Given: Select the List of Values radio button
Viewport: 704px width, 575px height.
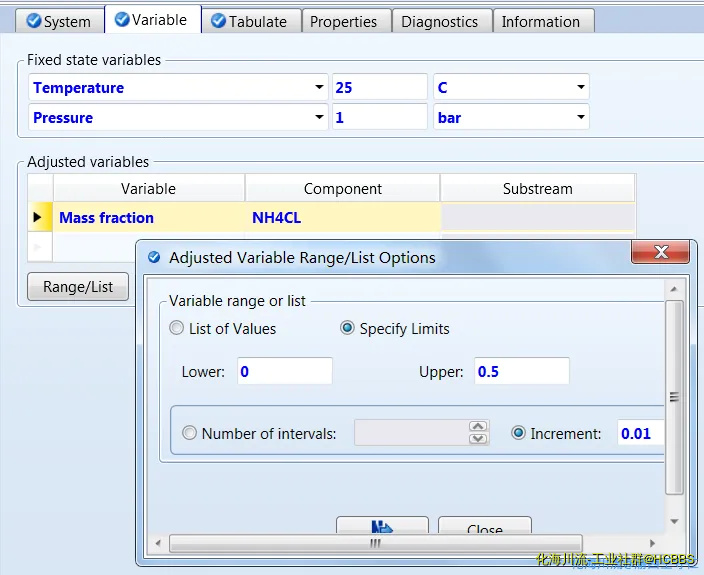Looking at the screenshot, I should pyautogui.click(x=177, y=328).
